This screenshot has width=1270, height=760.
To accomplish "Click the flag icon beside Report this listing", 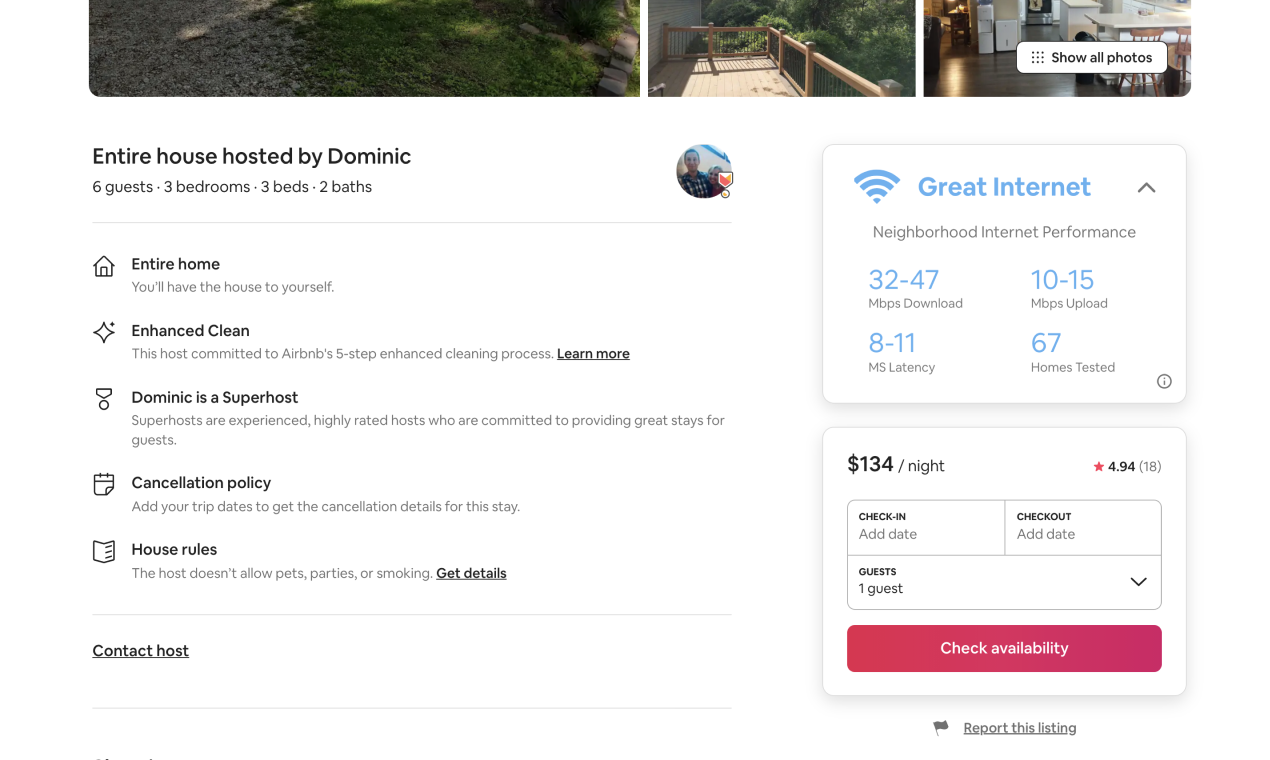I will pos(941,728).
